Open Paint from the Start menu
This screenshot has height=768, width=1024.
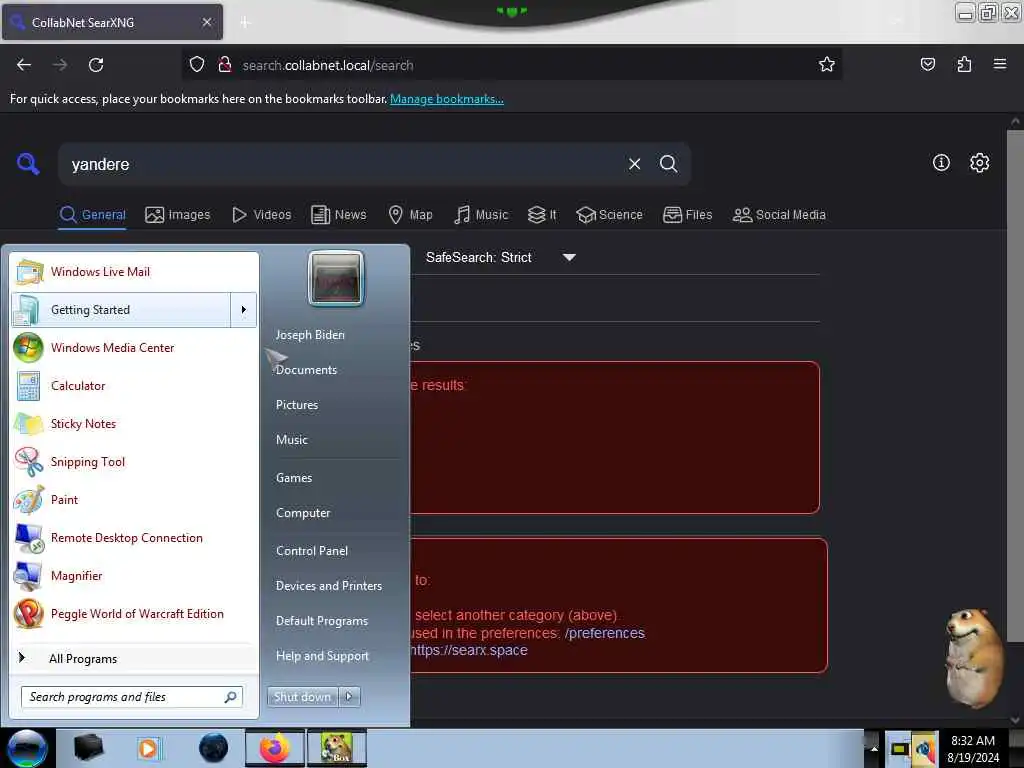pyautogui.click(x=134, y=500)
